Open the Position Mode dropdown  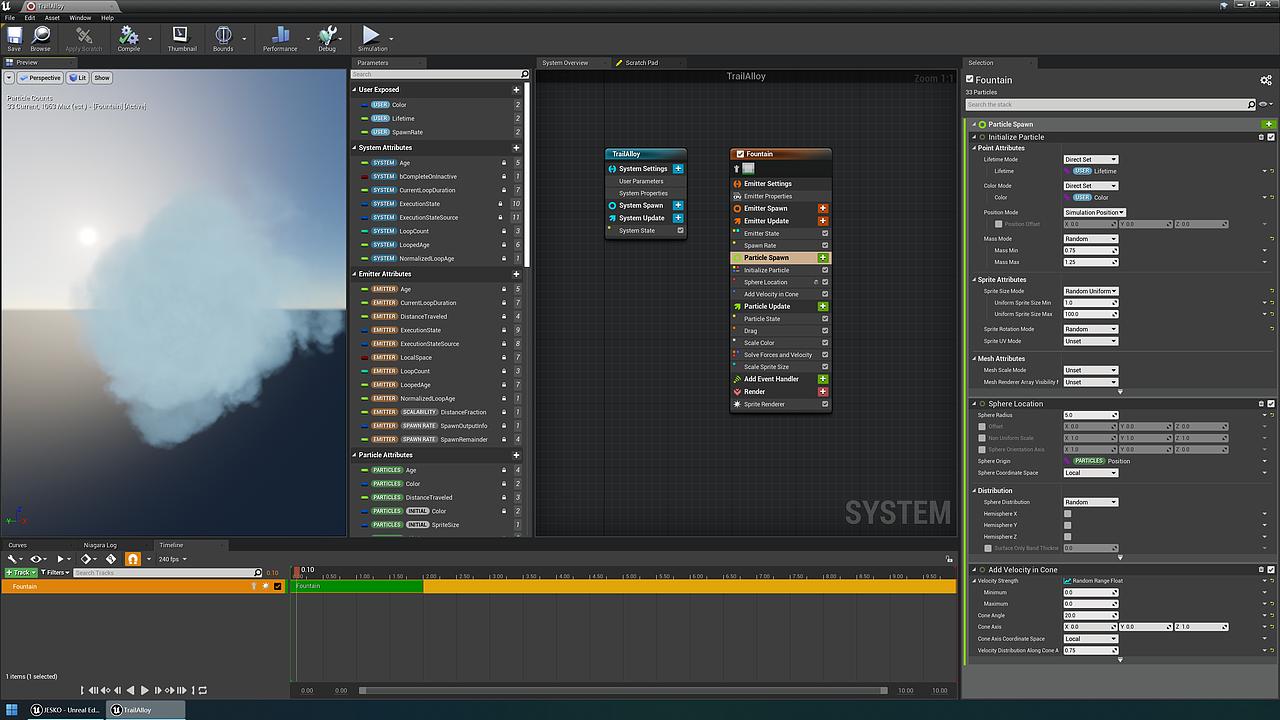1094,212
